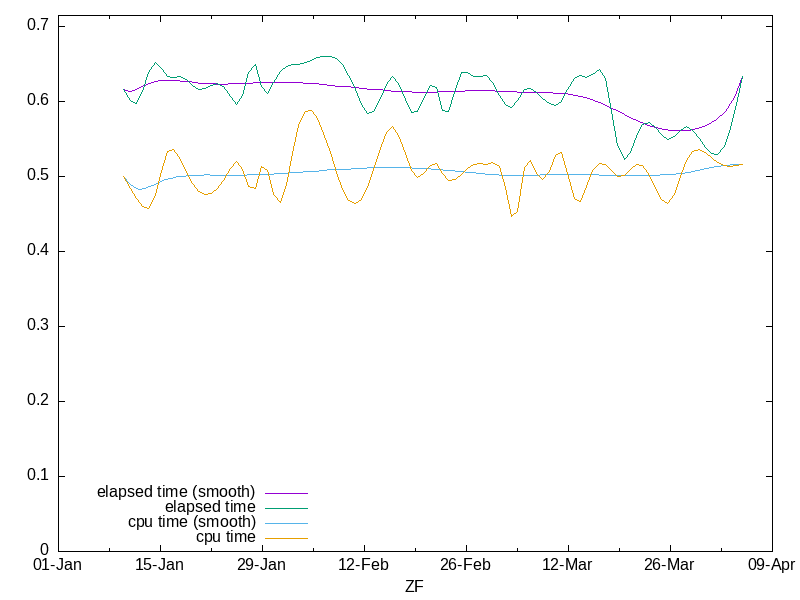Select the green legend line sample
800x600 pixels.
point(285,508)
